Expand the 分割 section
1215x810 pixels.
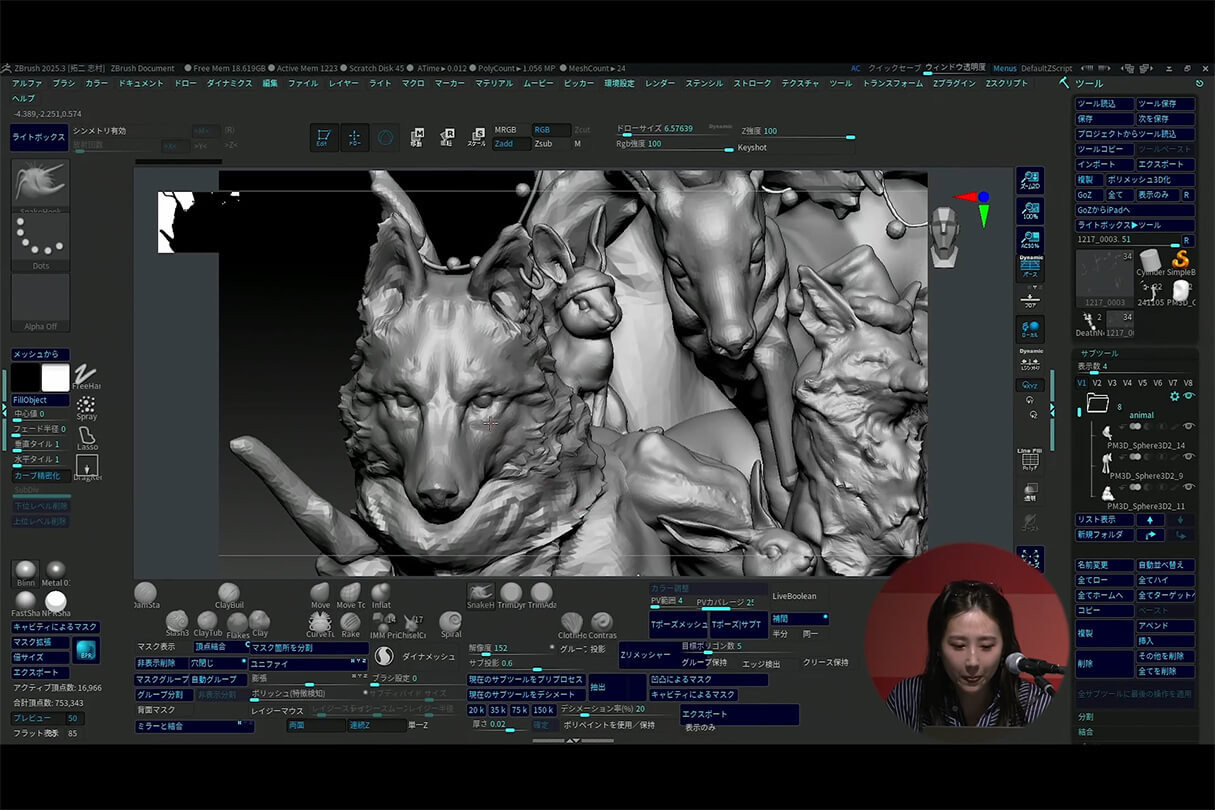pos(1086,717)
